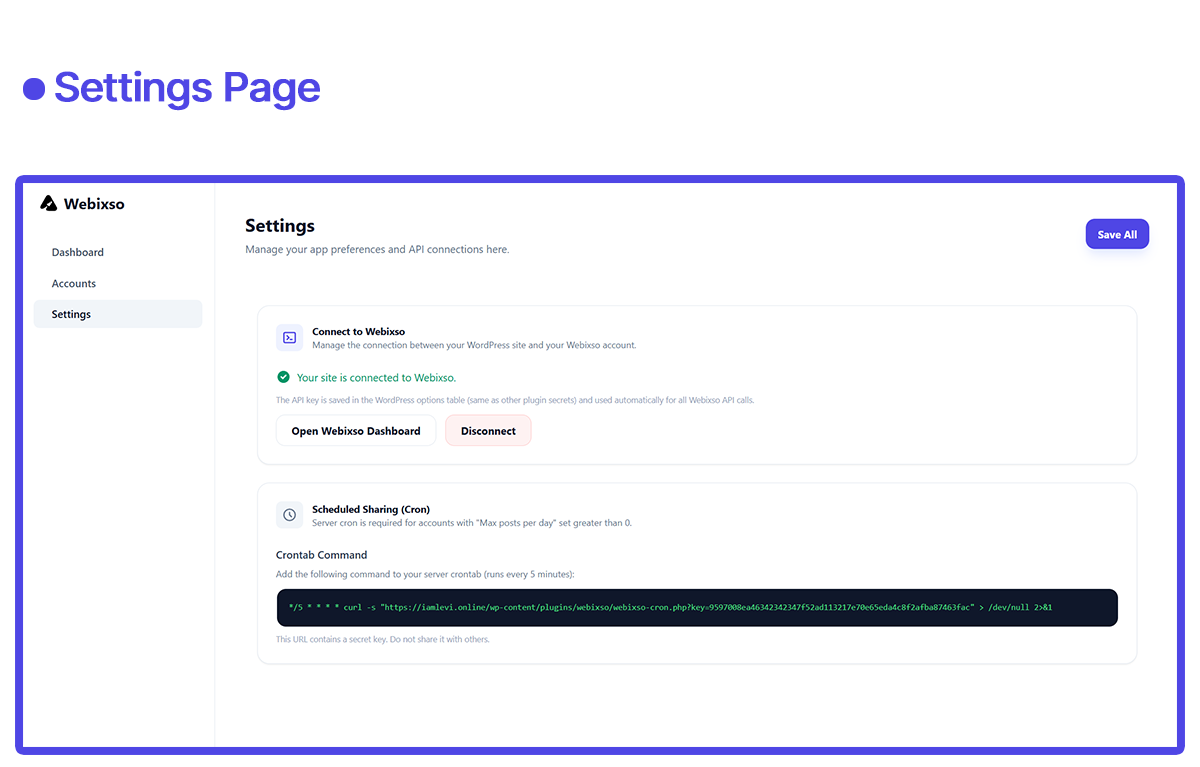Click 'Manage your app preferences' subtitle
The image size is (1200, 767).
[x=377, y=249]
